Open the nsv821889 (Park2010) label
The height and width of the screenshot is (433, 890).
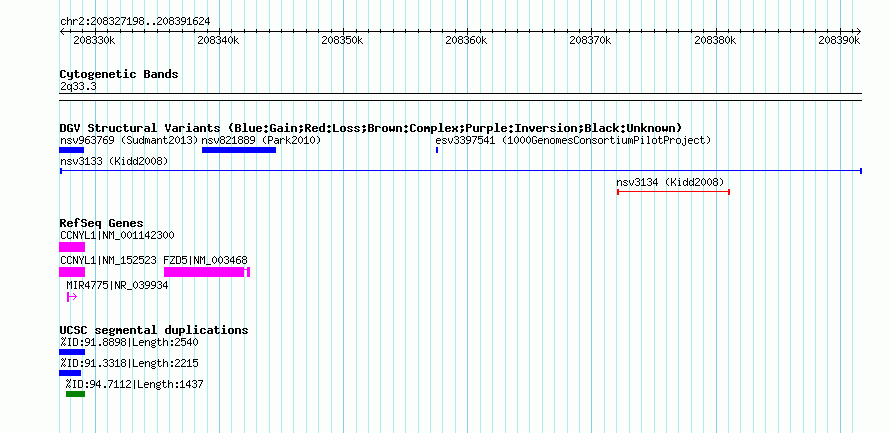262,140
